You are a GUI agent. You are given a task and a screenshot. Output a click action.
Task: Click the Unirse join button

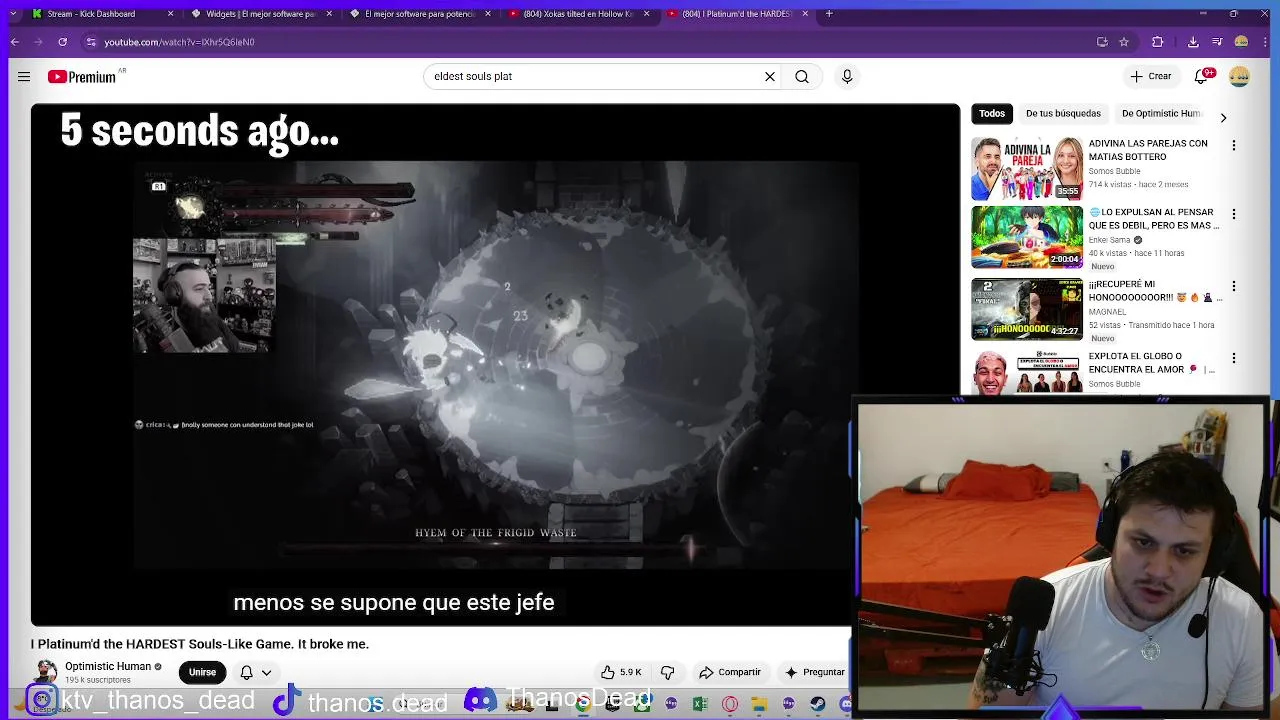[202, 672]
